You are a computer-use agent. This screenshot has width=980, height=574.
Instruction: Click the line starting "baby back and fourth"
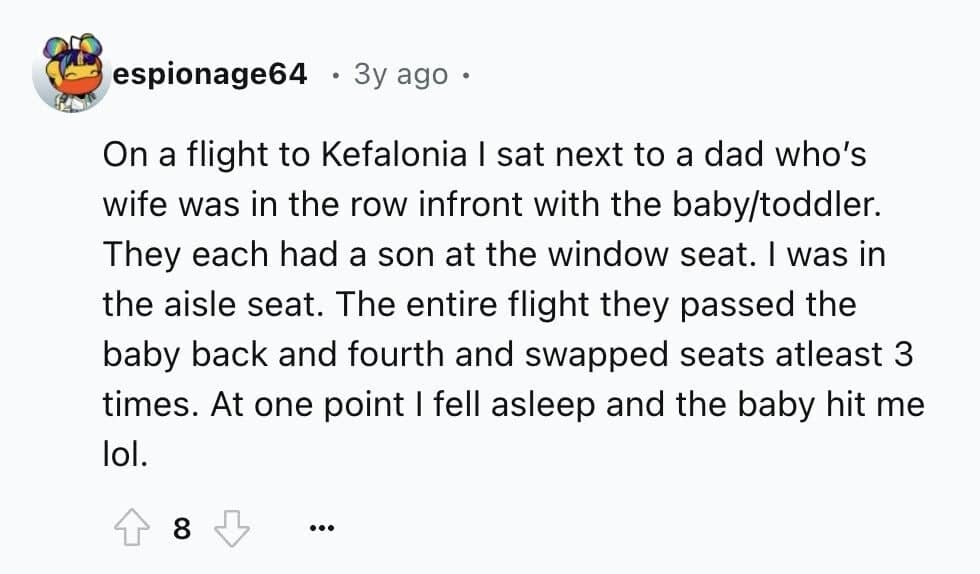(x=509, y=356)
